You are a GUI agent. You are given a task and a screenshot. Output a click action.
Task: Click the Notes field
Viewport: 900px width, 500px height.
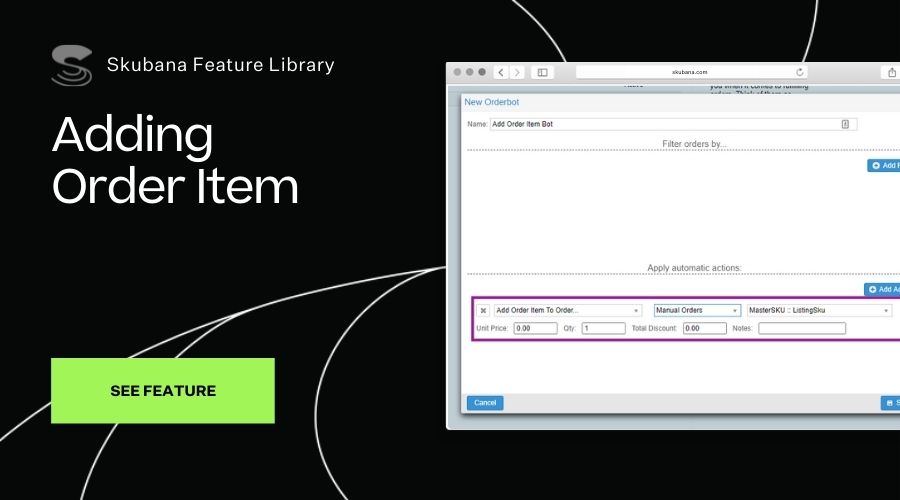(802, 328)
